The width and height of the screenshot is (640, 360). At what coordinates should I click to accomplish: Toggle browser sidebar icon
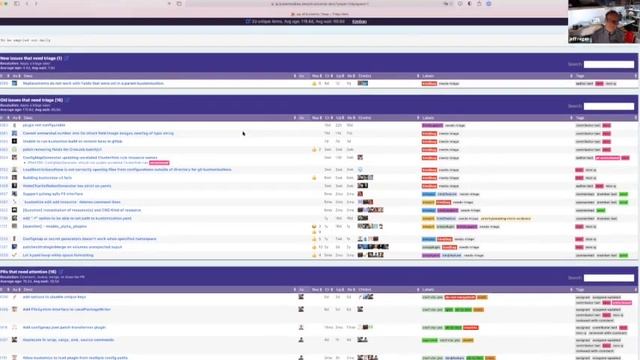coord(17,4)
